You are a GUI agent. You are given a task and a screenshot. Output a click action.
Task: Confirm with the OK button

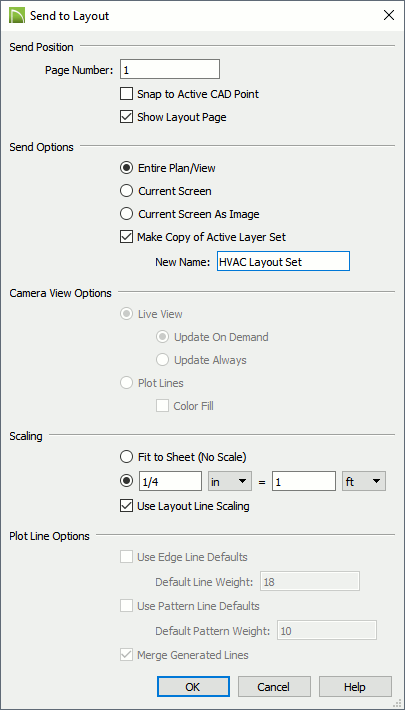coord(193,686)
